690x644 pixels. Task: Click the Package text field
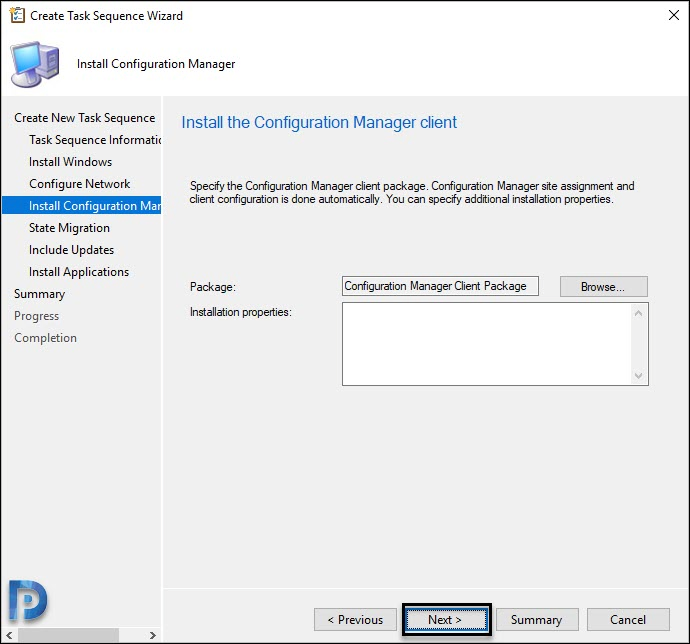440,286
